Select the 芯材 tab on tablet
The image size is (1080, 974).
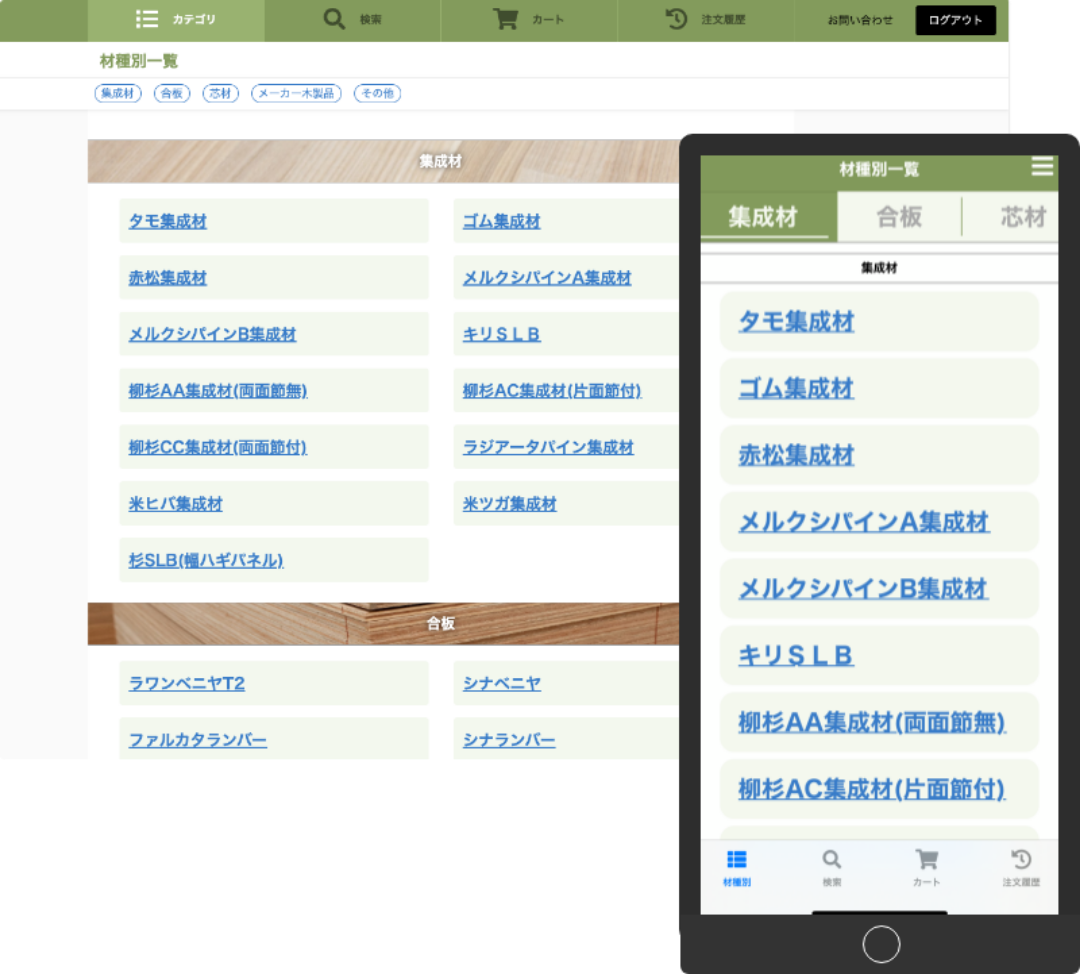pos(1022,217)
